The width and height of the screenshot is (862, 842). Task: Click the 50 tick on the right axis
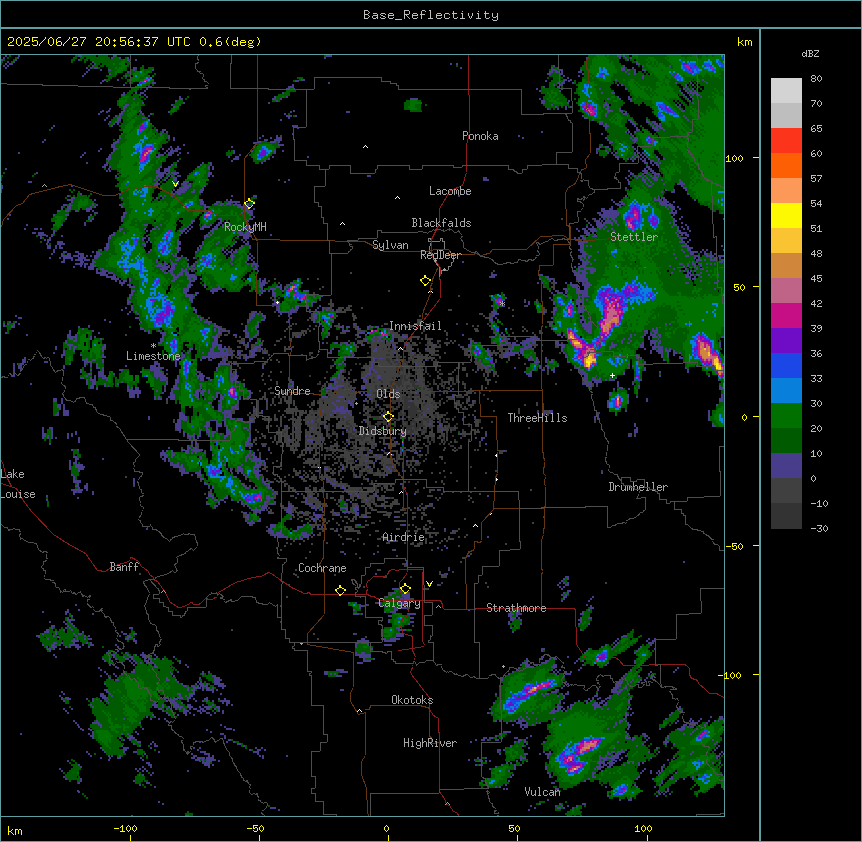pos(739,287)
